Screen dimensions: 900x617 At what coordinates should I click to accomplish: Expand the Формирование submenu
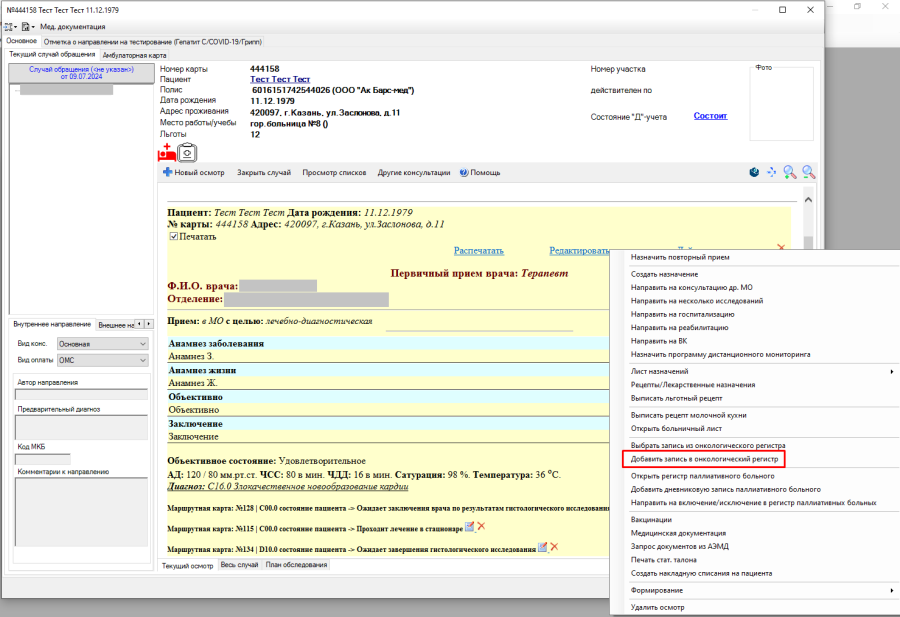[x=762, y=590]
